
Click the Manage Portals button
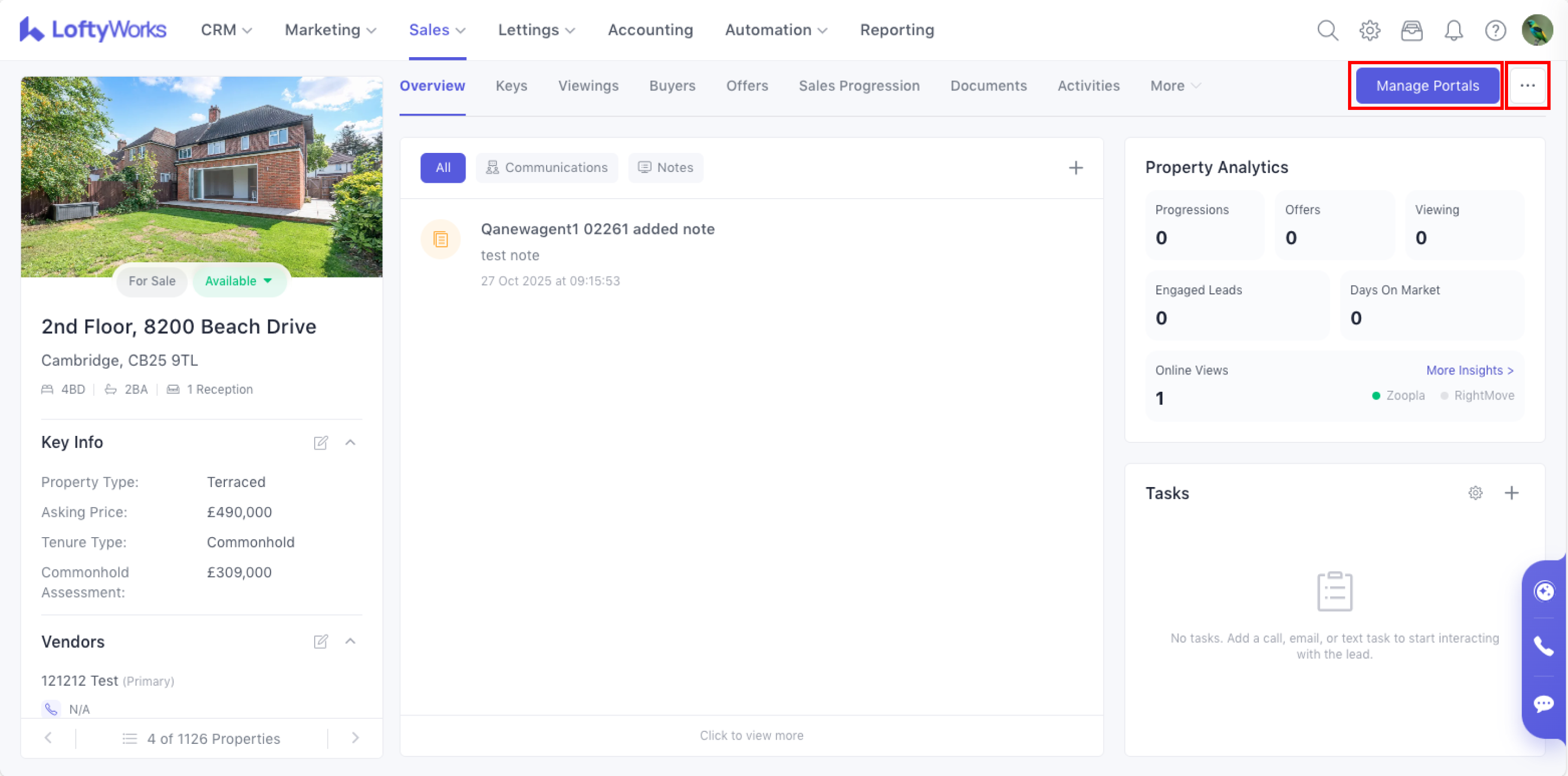[x=1427, y=86]
